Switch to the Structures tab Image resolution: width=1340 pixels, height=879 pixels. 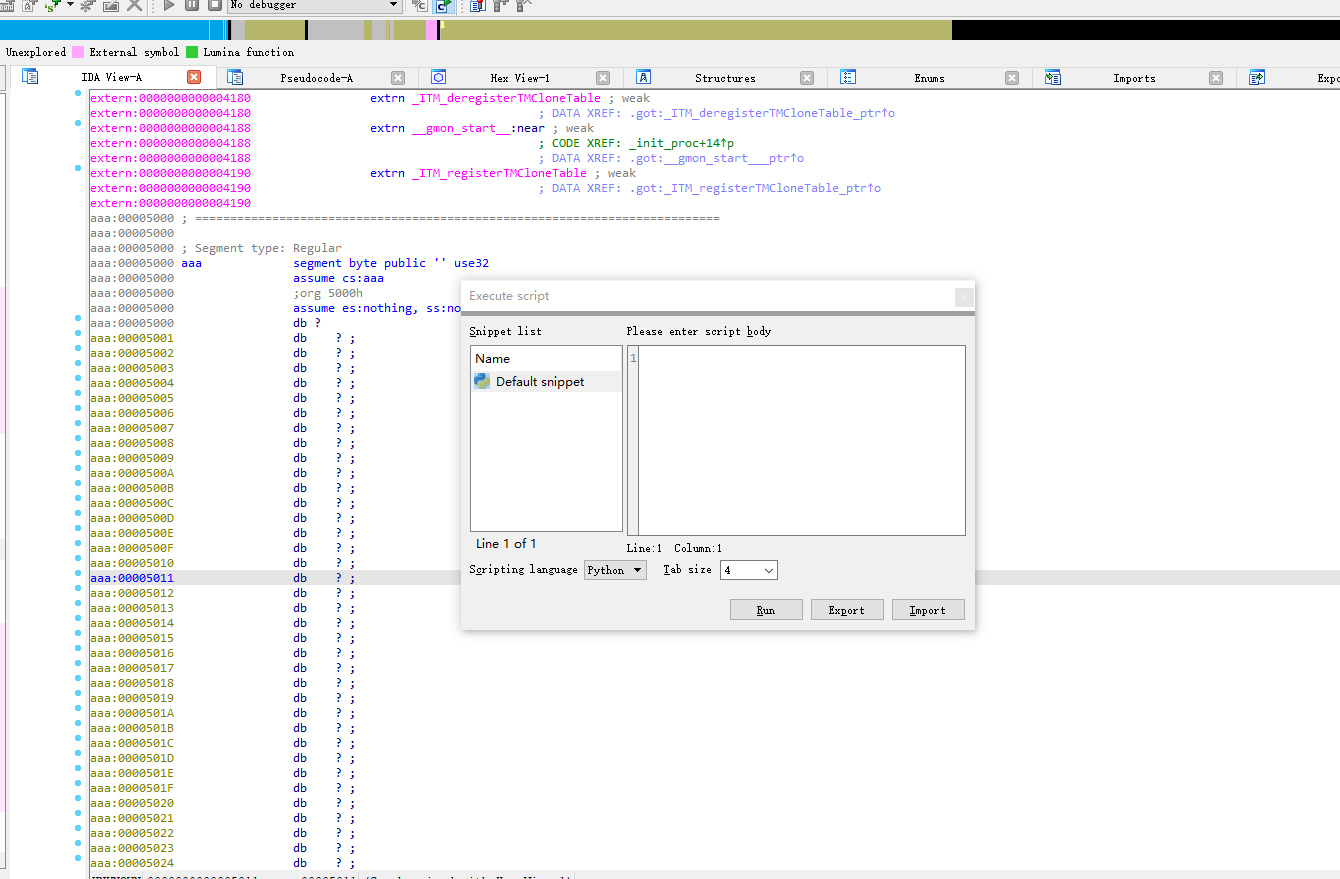point(724,77)
